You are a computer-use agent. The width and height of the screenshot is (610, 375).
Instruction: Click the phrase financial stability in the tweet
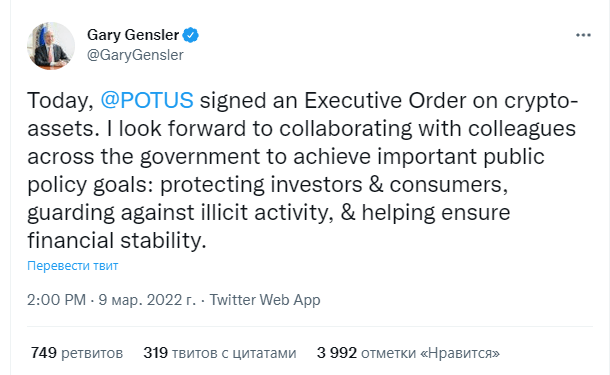[x=116, y=240]
